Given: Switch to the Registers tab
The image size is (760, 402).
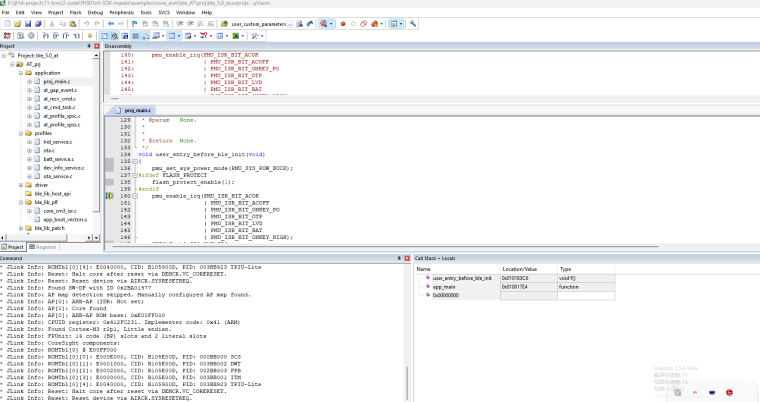Looking at the screenshot, I should (44, 246).
